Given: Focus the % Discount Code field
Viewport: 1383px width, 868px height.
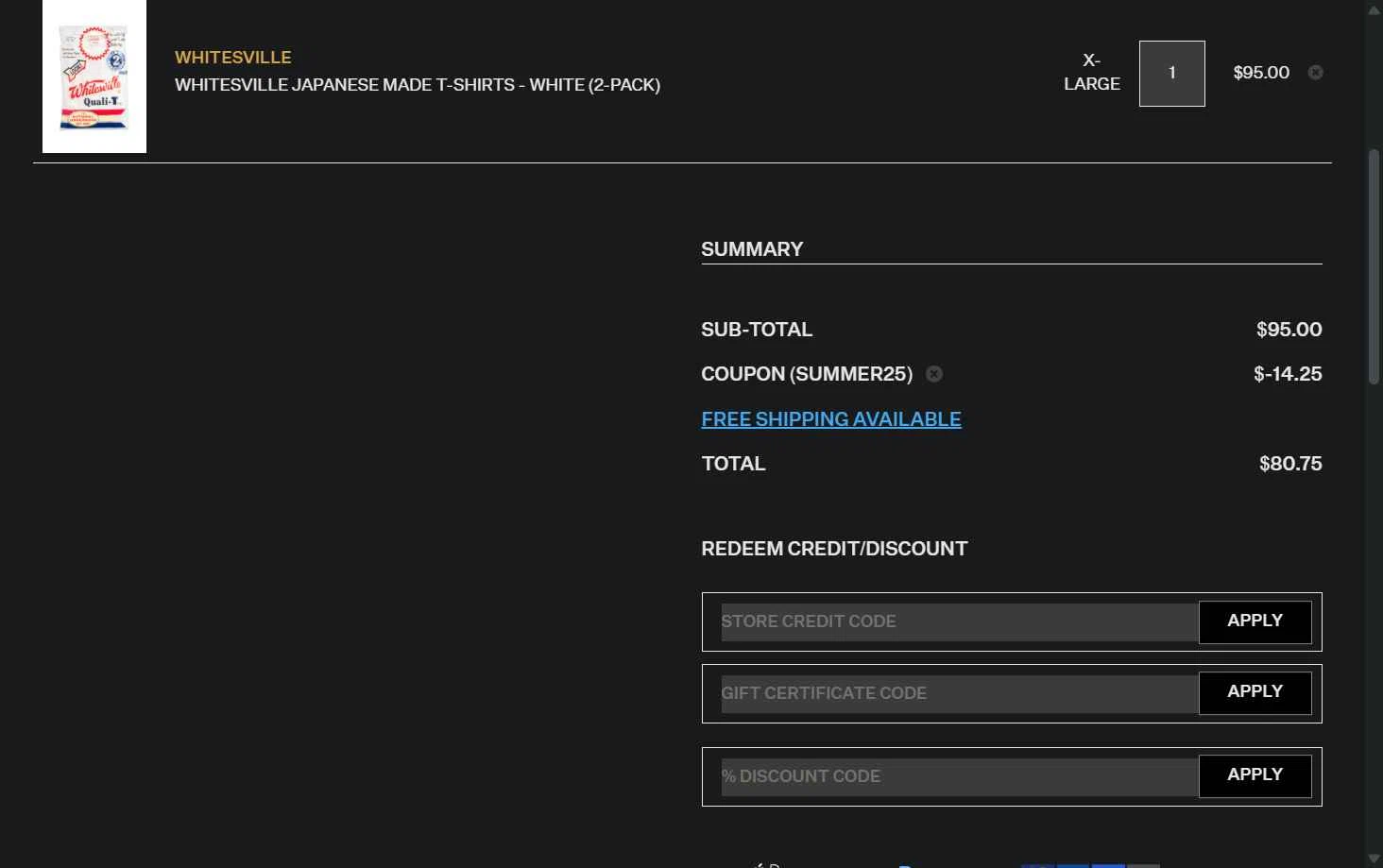Looking at the screenshot, I should [x=960, y=776].
